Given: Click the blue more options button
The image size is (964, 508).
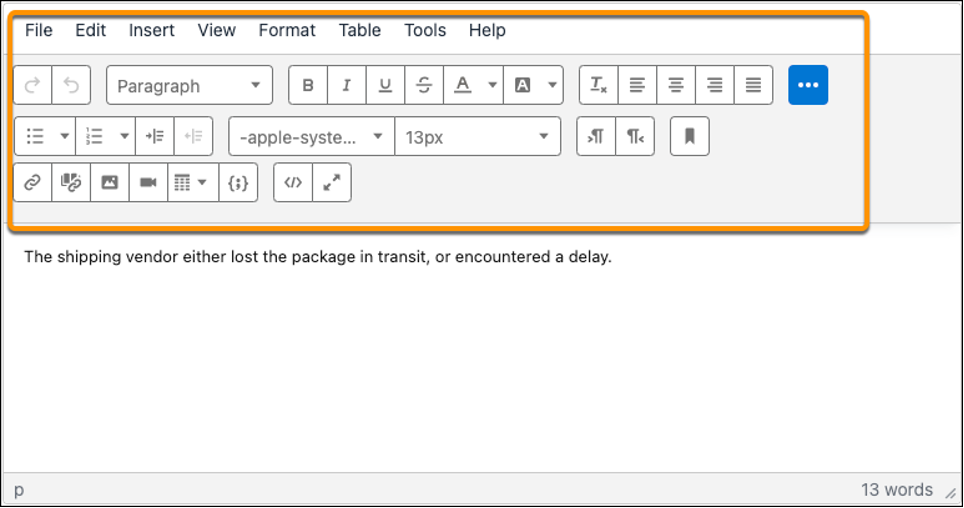Looking at the screenshot, I should pyautogui.click(x=808, y=85).
